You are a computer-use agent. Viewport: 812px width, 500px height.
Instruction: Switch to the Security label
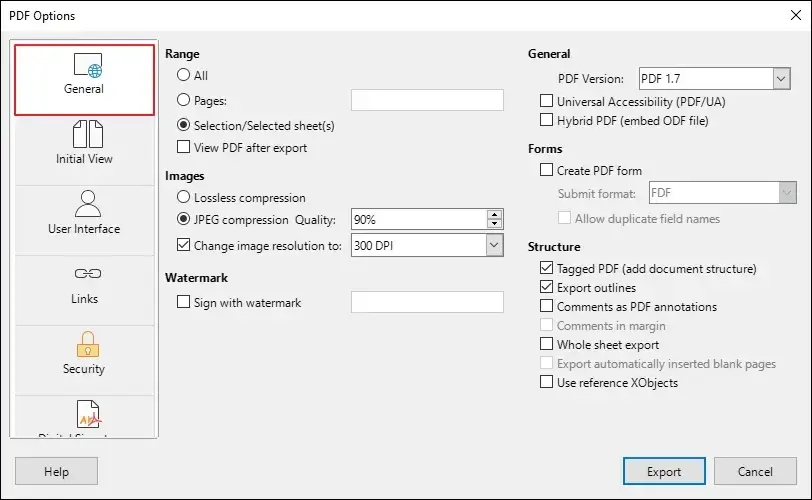click(x=84, y=369)
